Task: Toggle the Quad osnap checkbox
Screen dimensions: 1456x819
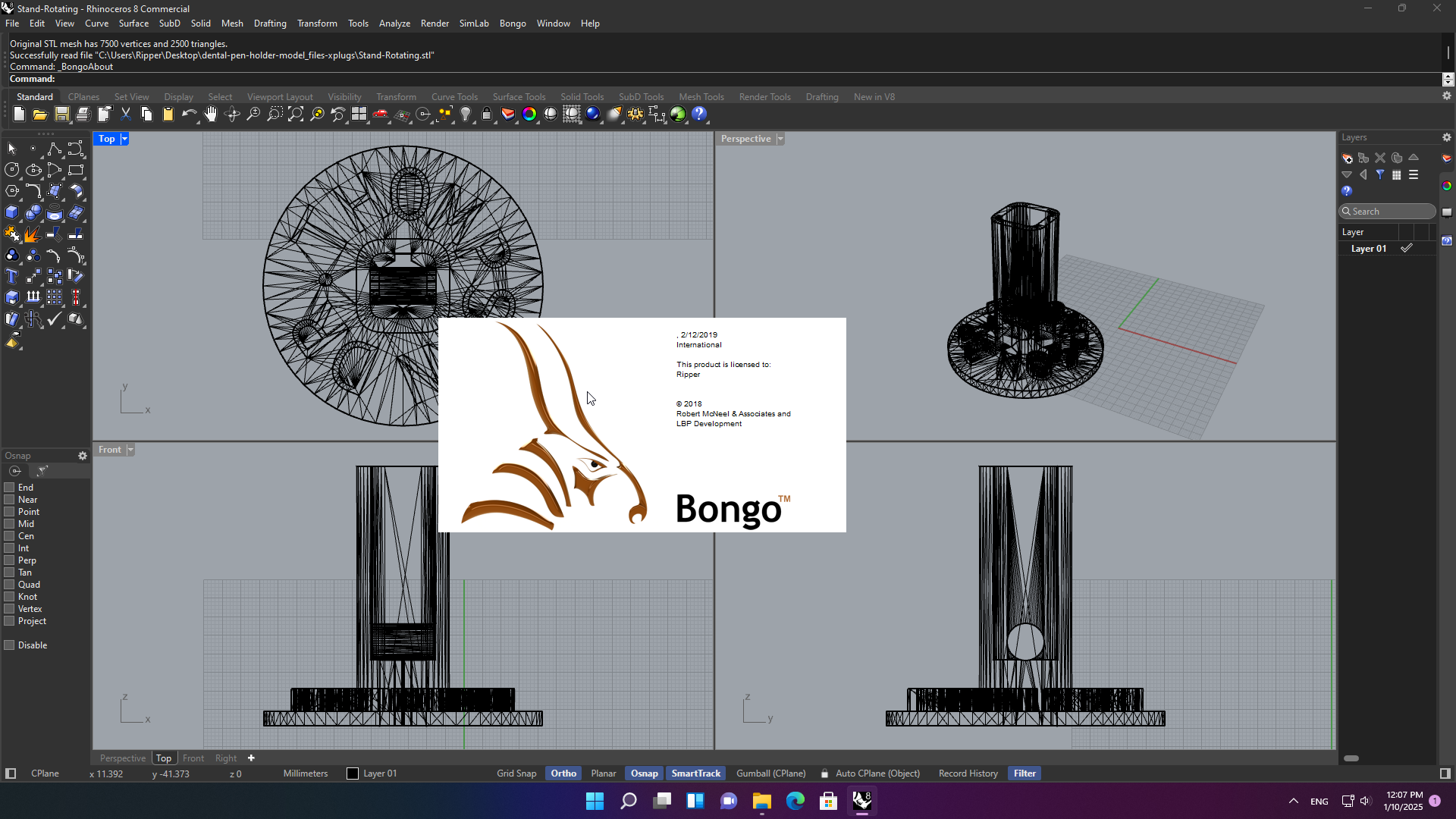Action: [x=10, y=585]
